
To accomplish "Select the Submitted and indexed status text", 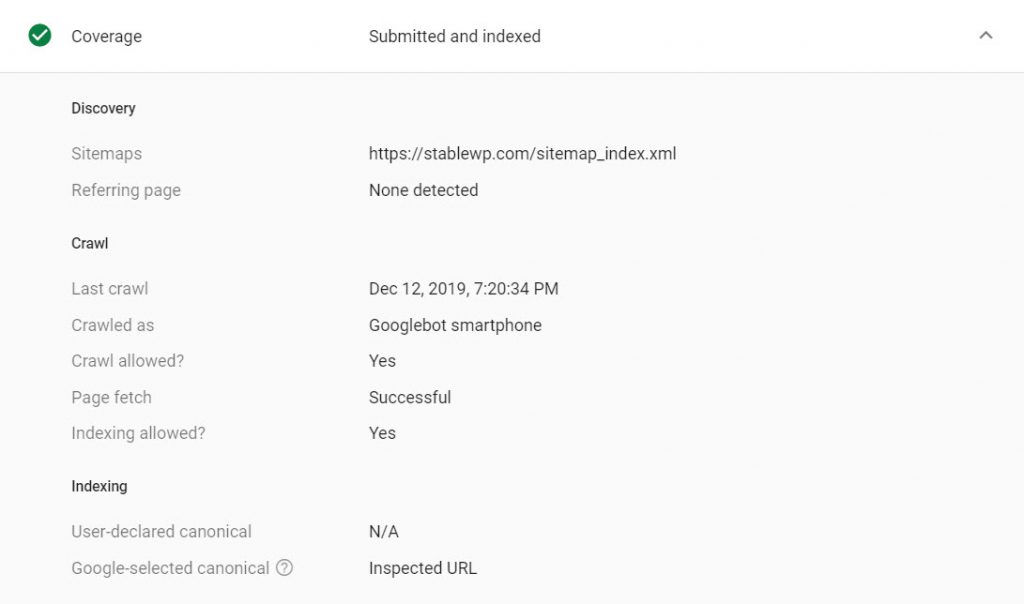I will 455,36.
